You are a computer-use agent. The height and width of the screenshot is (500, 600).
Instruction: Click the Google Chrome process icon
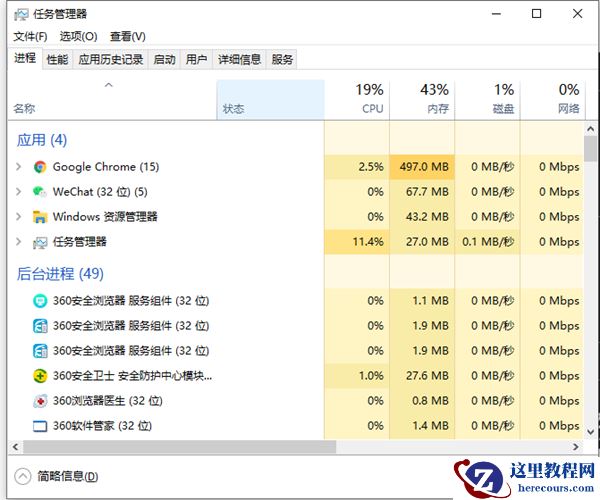tap(40, 167)
